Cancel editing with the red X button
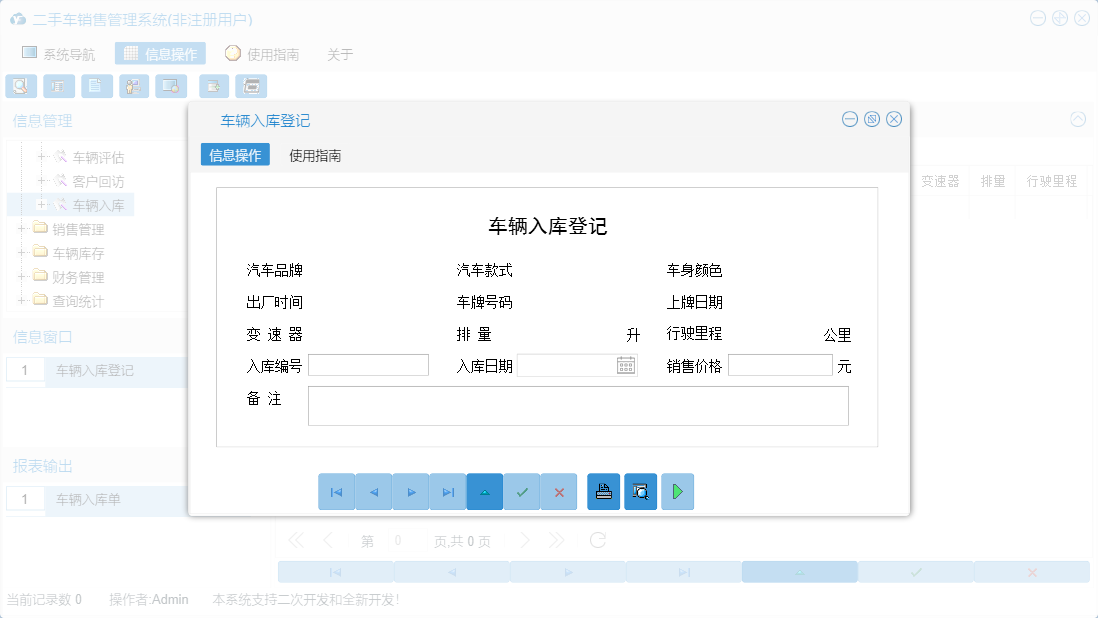The image size is (1098, 618). coord(559,491)
